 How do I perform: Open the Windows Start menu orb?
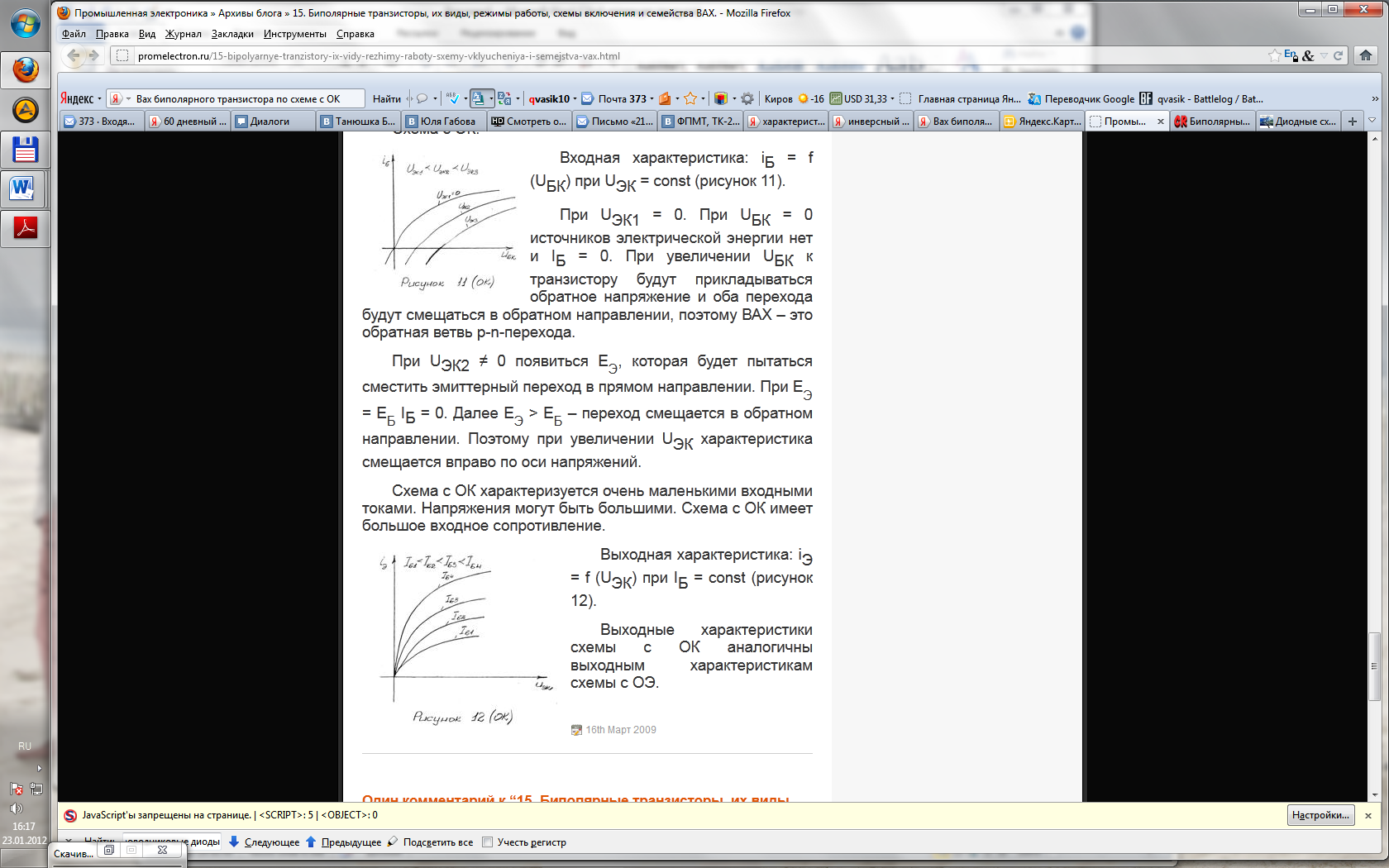click(25, 23)
